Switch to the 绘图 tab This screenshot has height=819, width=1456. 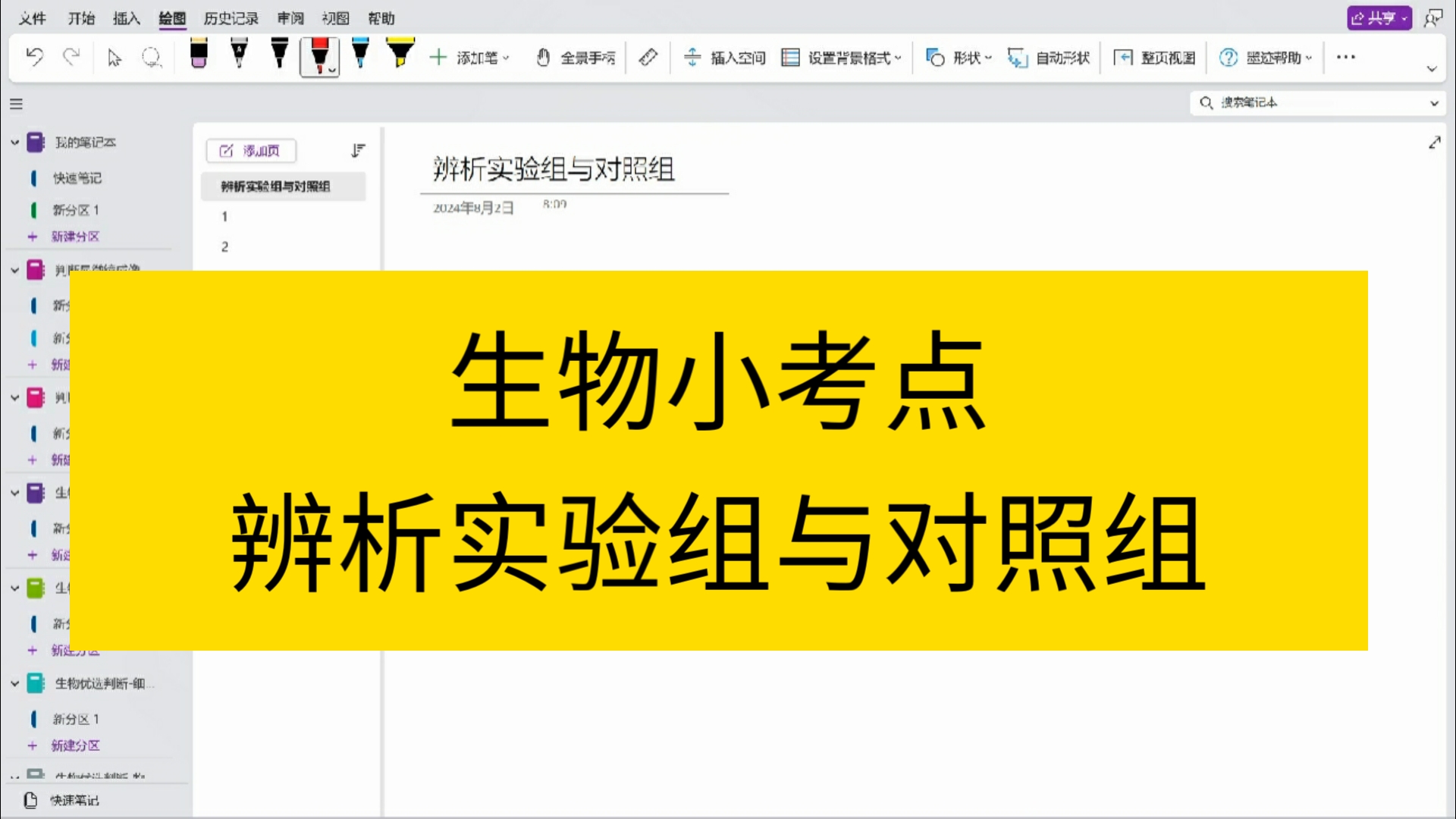pyautogui.click(x=172, y=18)
